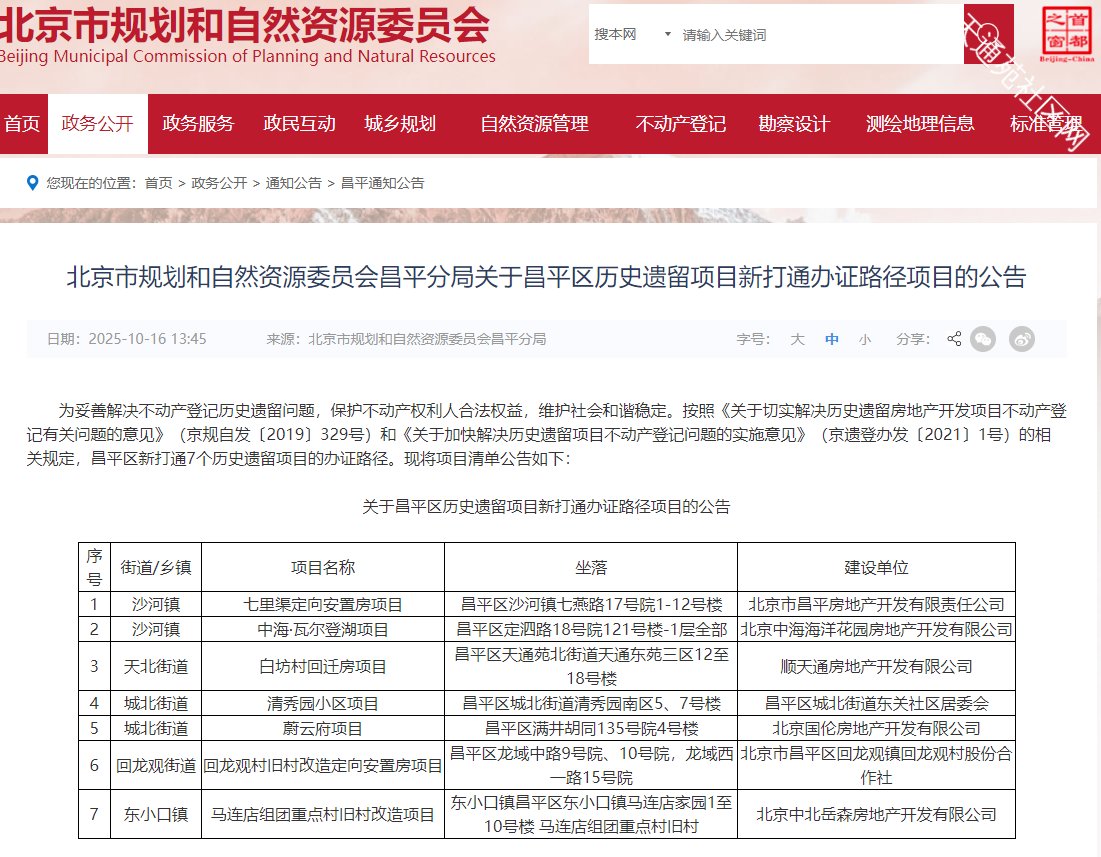This screenshot has height=857, width=1101.
Task: Set font size to 大
Action: coord(797,340)
